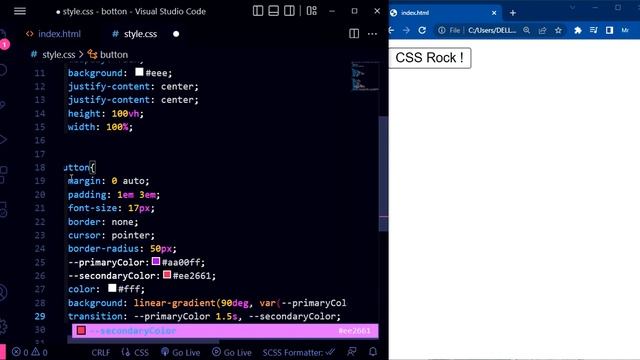Click the second Go Live status item
This screenshot has width=640, height=360.
[x=232, y=353]
